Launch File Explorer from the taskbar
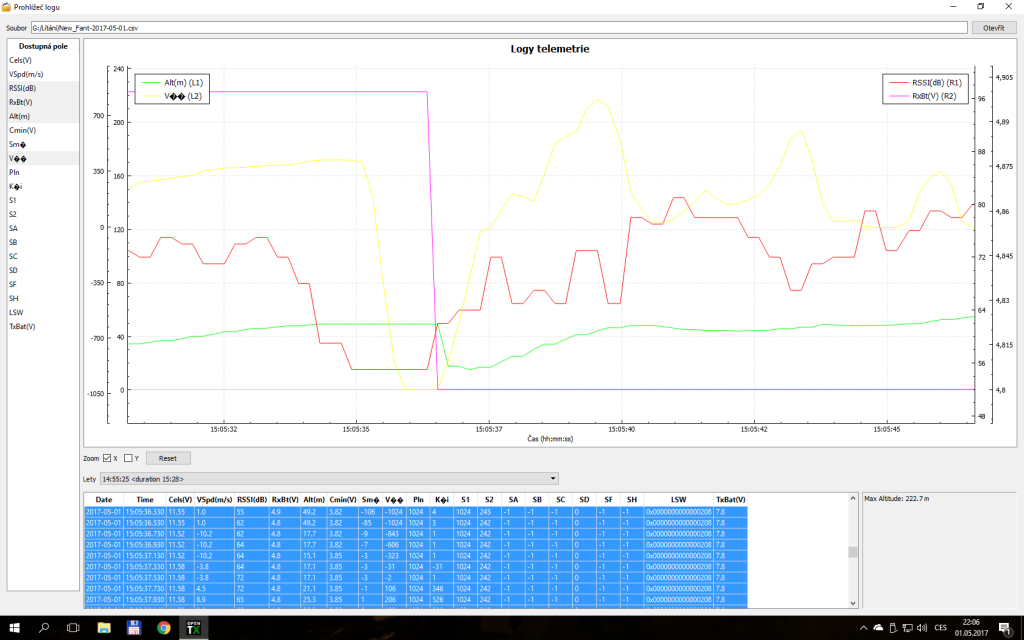The image size is (1024, 640). coord(103,628)
